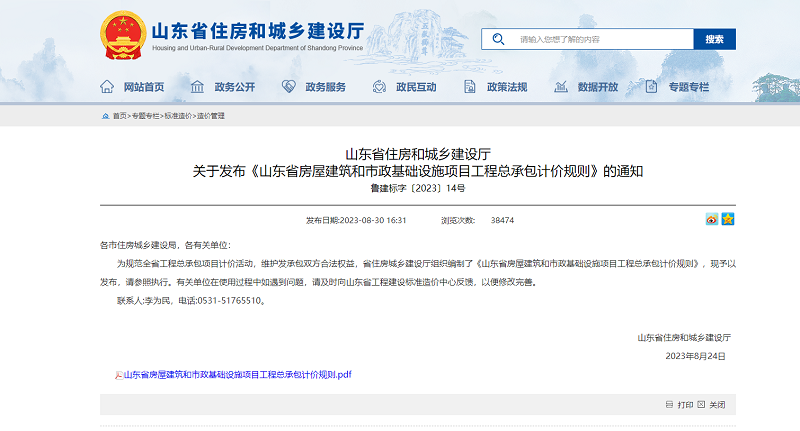This screenshot has height=431, width=800.
Task: Share via the Sina Weibo icon
Action: point(712,219)
